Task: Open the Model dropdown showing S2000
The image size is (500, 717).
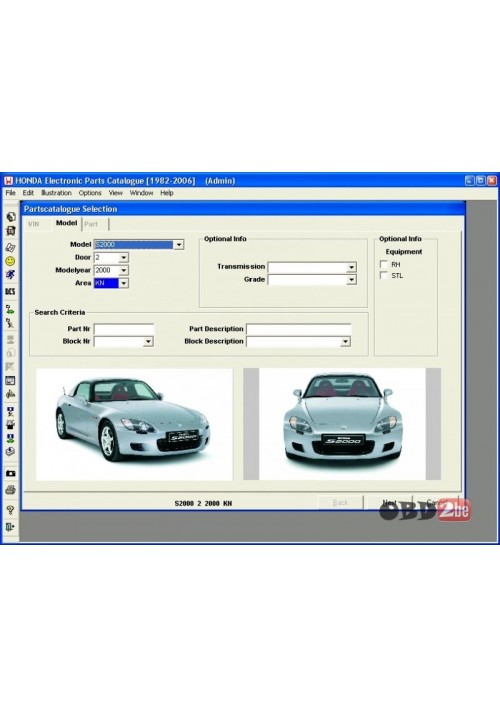Action: point(179,245)
